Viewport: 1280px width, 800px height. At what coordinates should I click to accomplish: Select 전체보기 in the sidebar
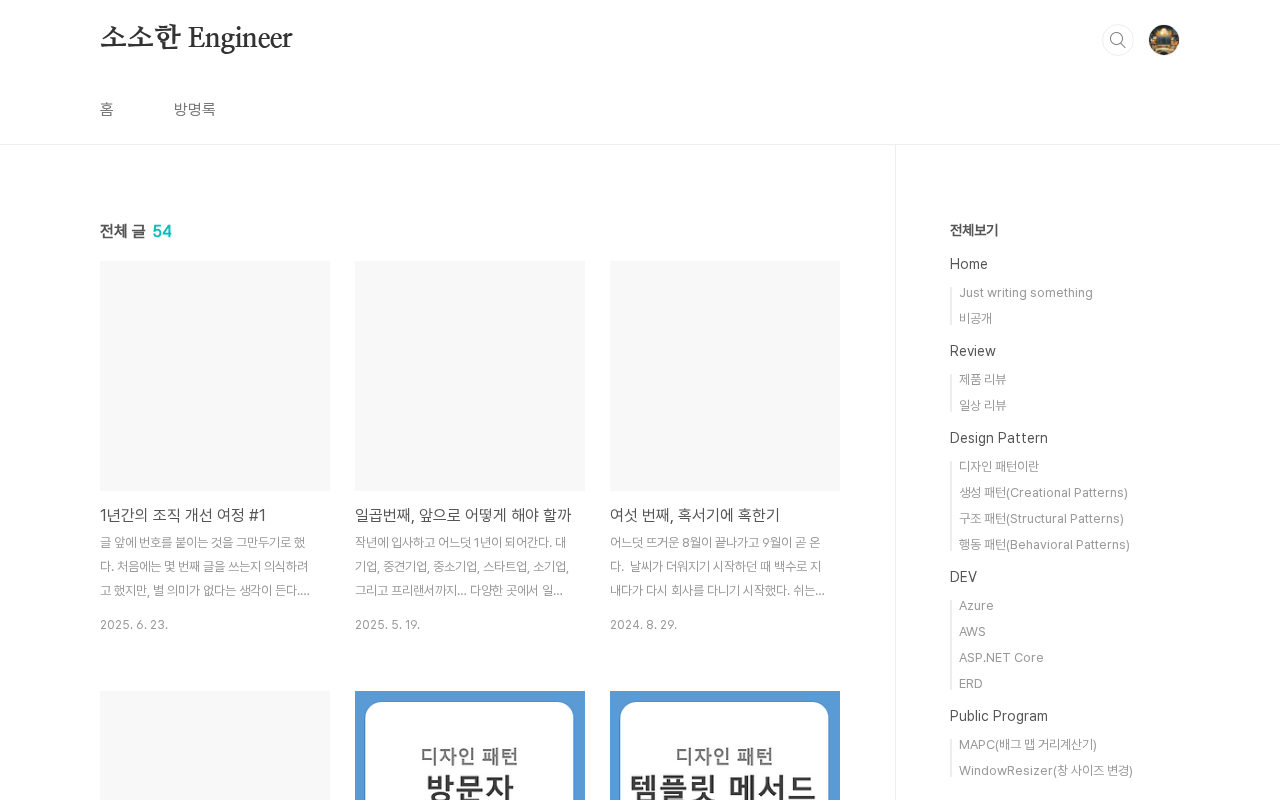974,230
